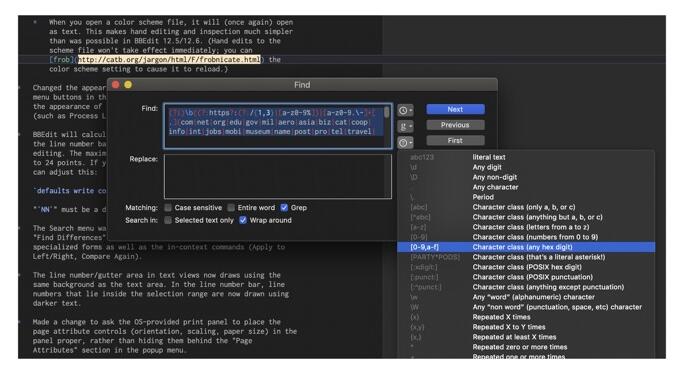Choose 'Any character' menu entry
This screenshot has height=386, width=693.
pyautogui.click(x=526, y=187)
